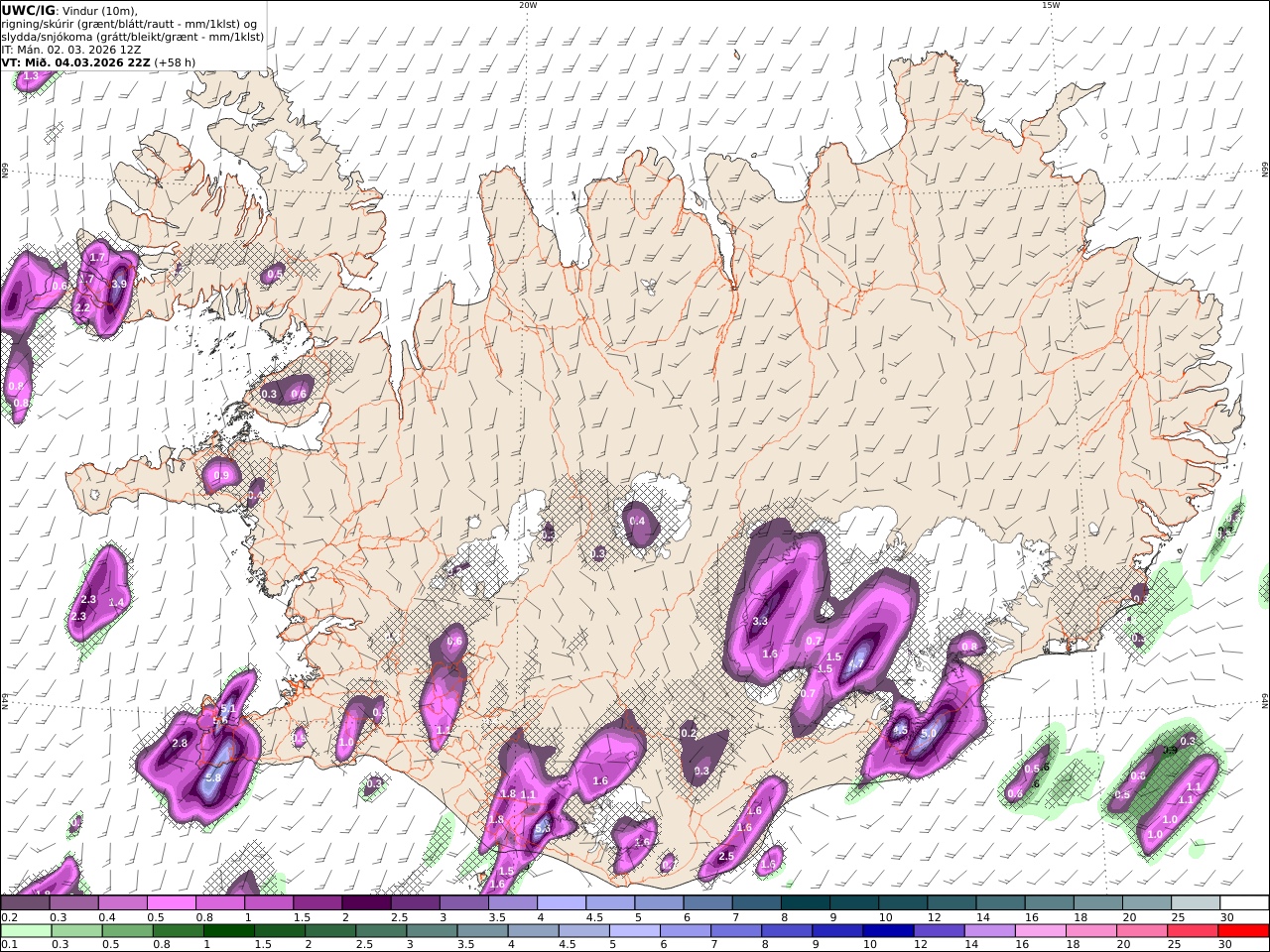Click the 'rigning/skúrir' legend description line
The image size is (1270, 952).
[129, 24]
